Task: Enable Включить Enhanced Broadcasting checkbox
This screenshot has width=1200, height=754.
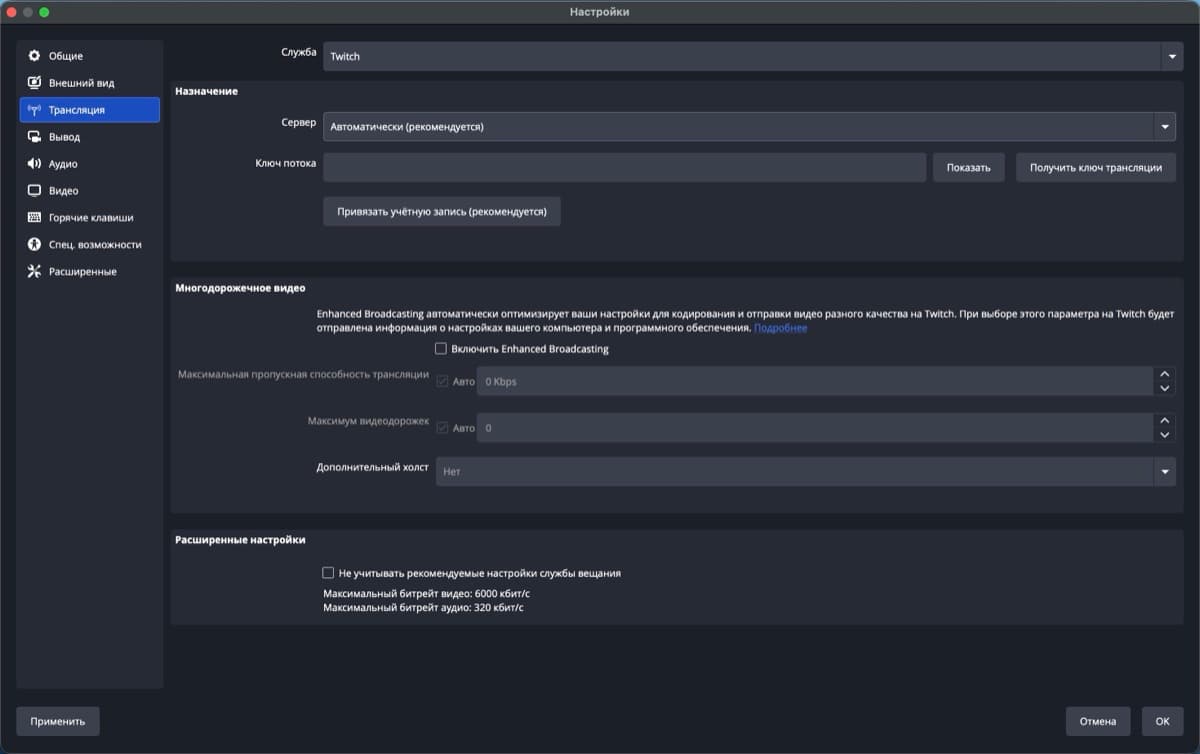Action: pyautogui.click(x=438, y=348)
